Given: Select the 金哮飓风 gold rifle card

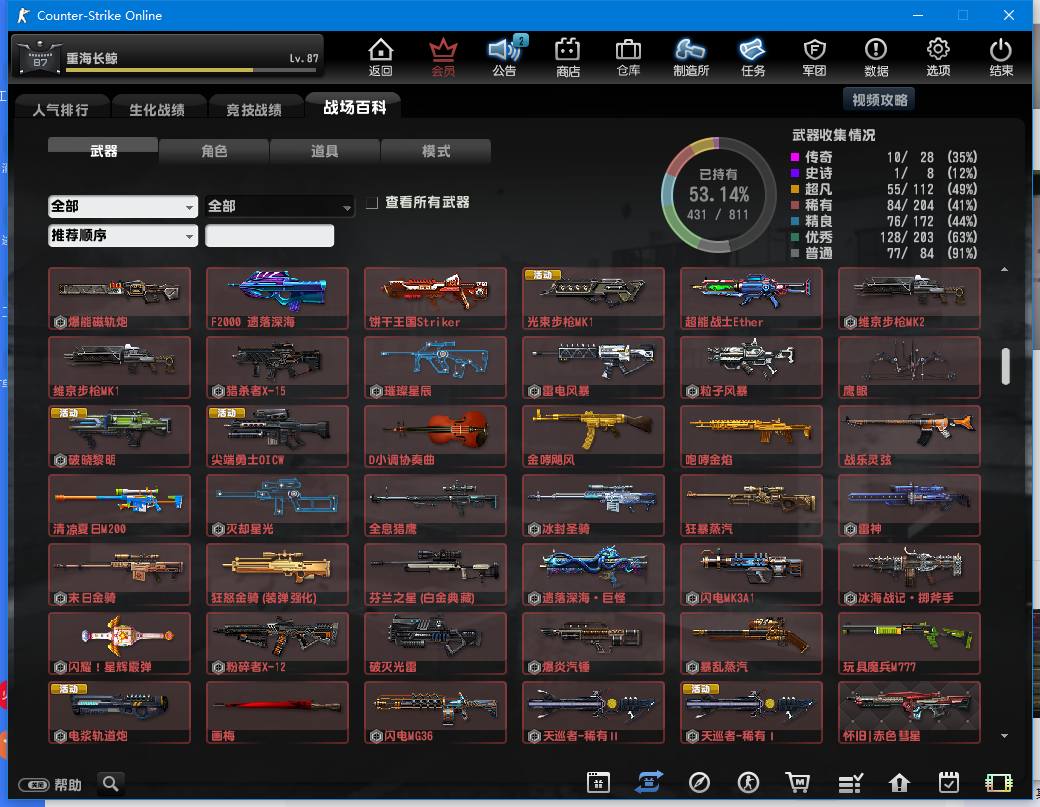Looking at the screenshot, I should 593,436.
